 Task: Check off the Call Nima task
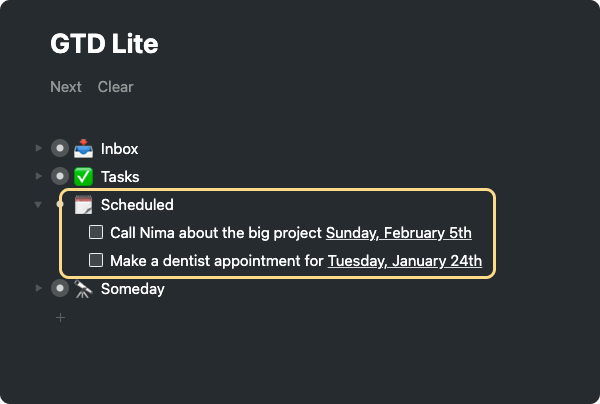pyautogui.click(x=96, y=233)
